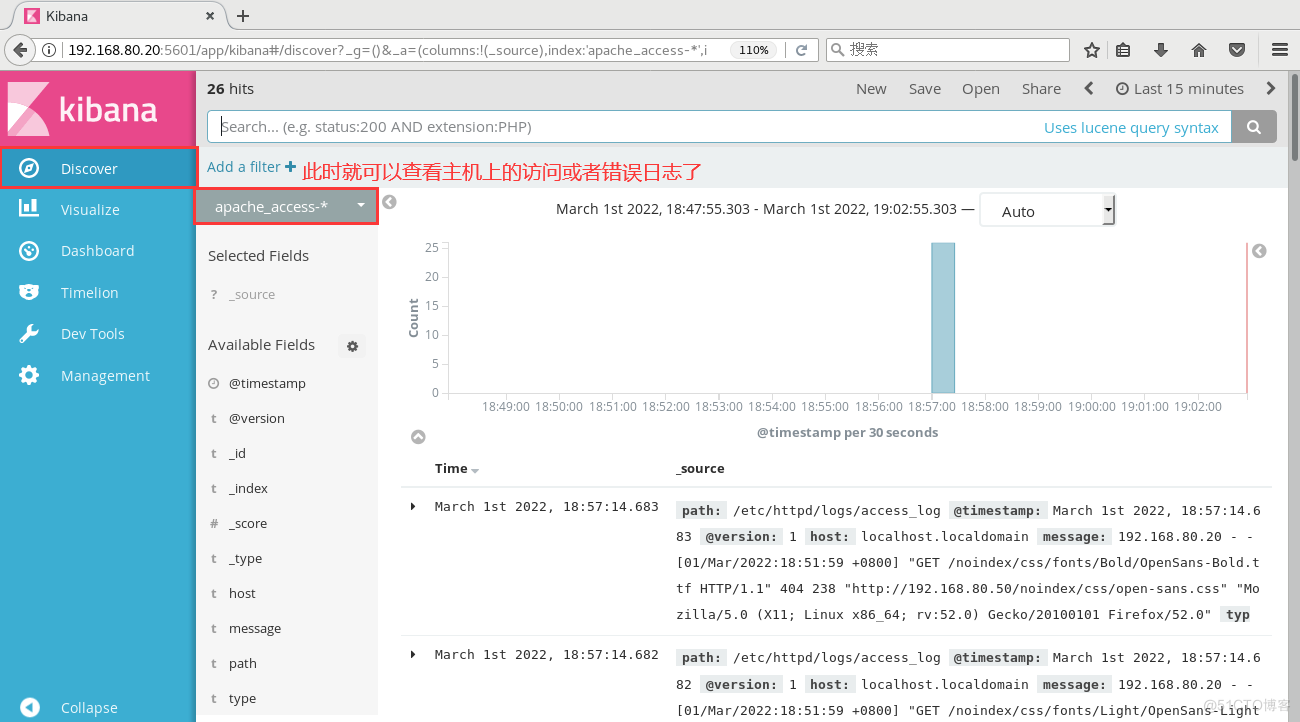
Task: Select _type field
Action: (245, 558)
